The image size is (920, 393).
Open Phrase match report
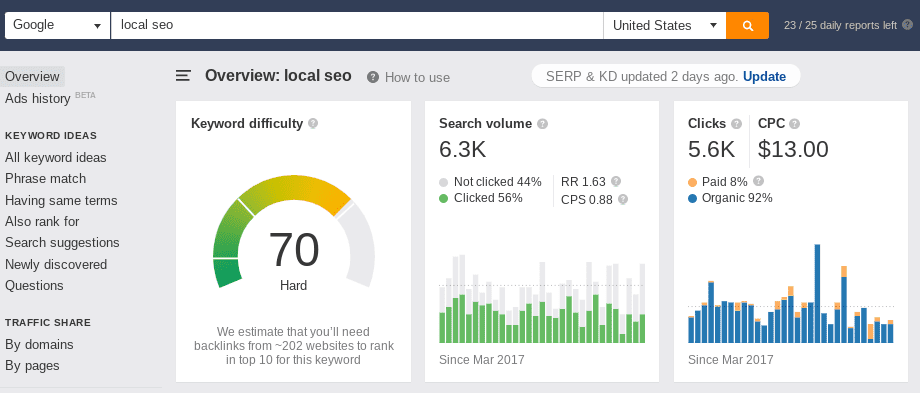tap(45, 179)
